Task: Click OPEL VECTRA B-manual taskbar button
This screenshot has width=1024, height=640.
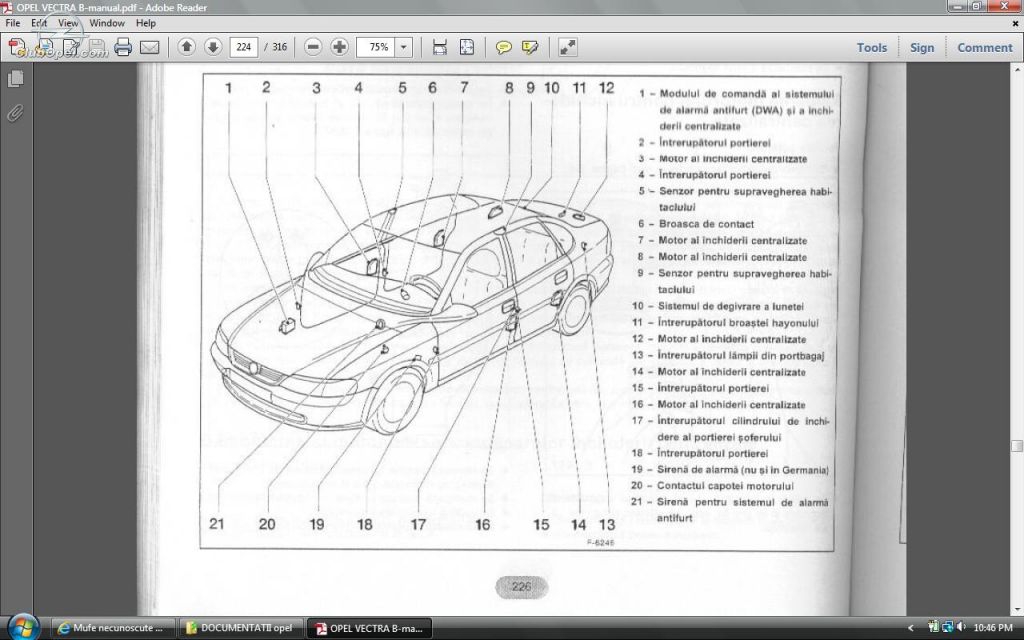Action: pos(369,628)
